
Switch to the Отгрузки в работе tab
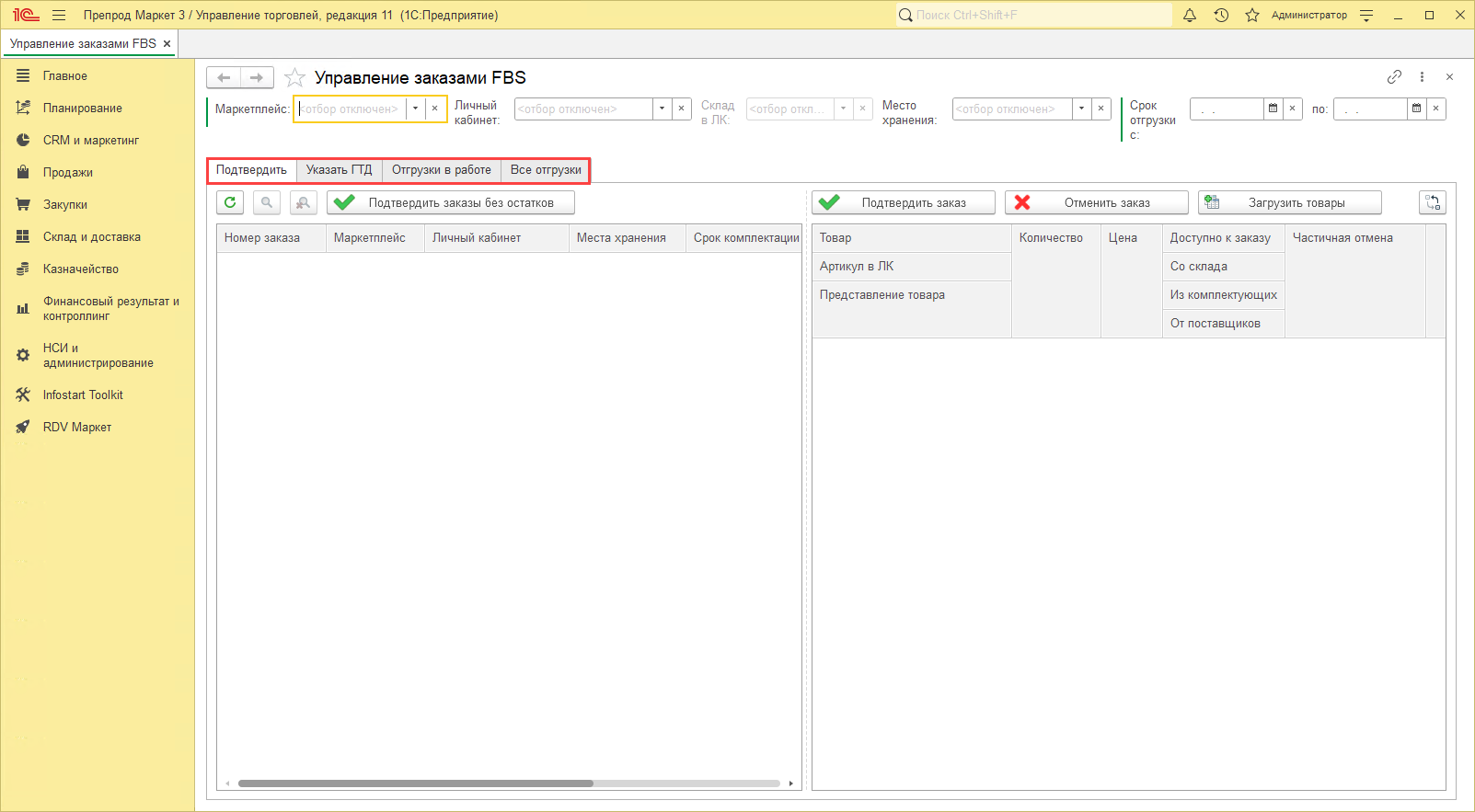[442, 170]
